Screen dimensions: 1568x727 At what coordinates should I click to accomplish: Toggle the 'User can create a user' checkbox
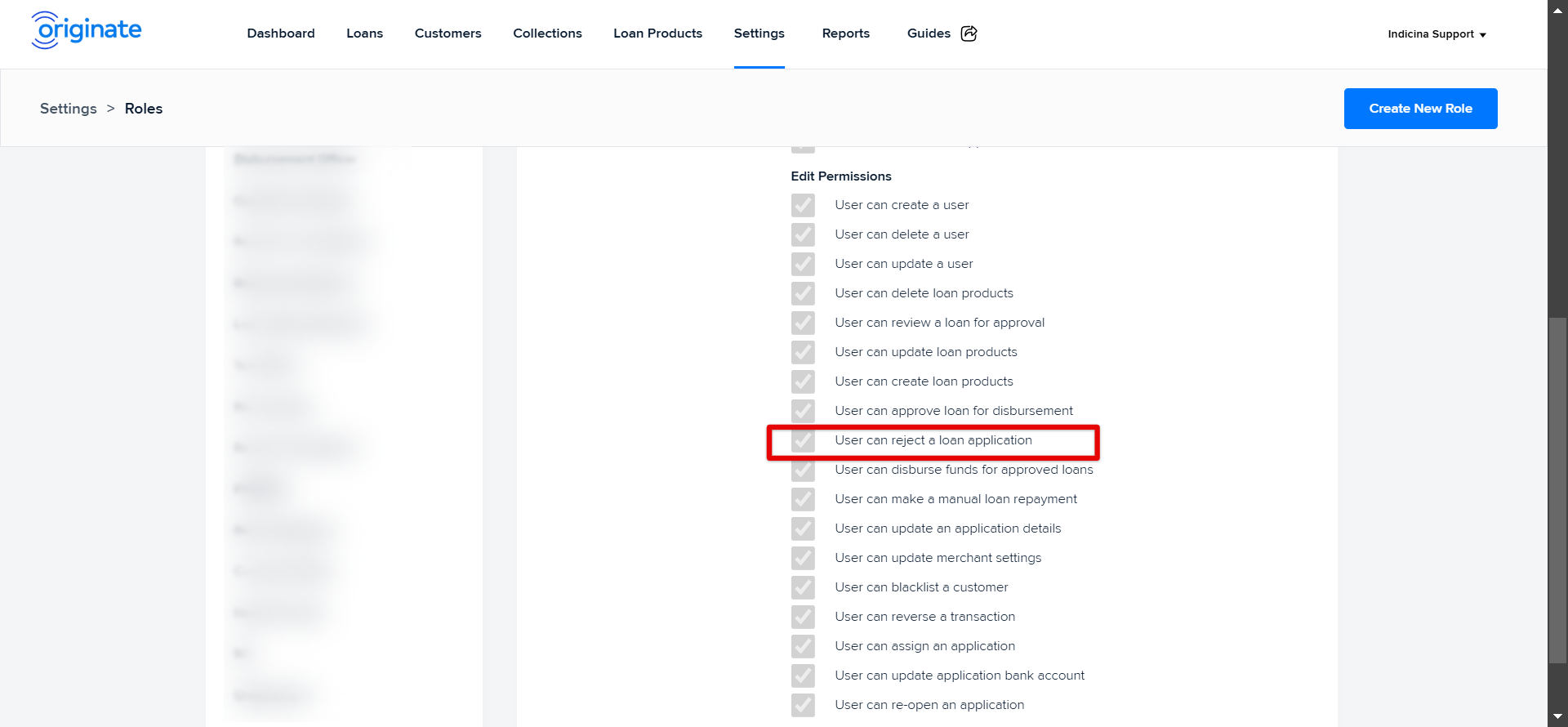pos(803,205)
